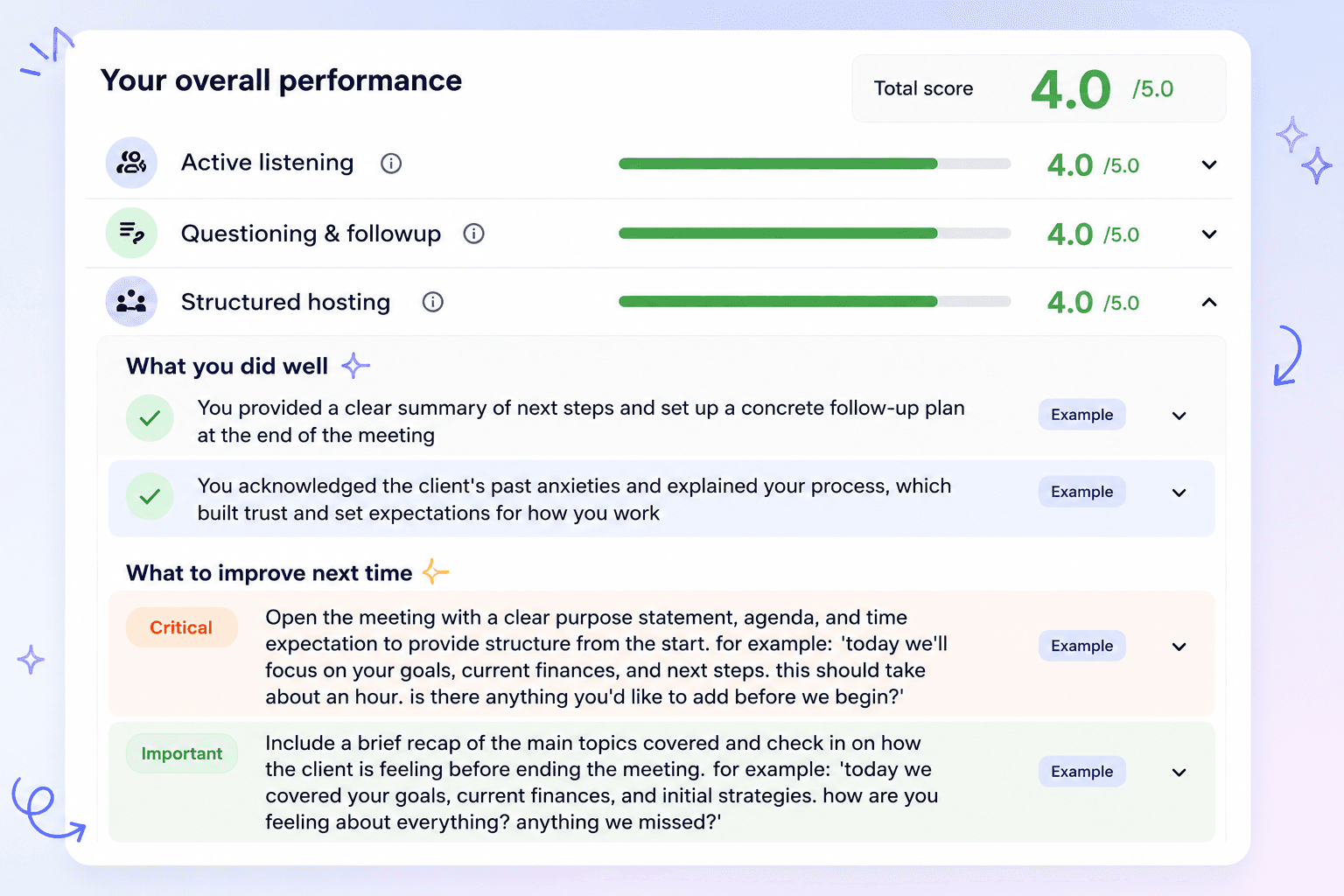Viewport: 1344px width, 896px height.
Task: Click the Active listening people icon
Action: tap(131, 163)
